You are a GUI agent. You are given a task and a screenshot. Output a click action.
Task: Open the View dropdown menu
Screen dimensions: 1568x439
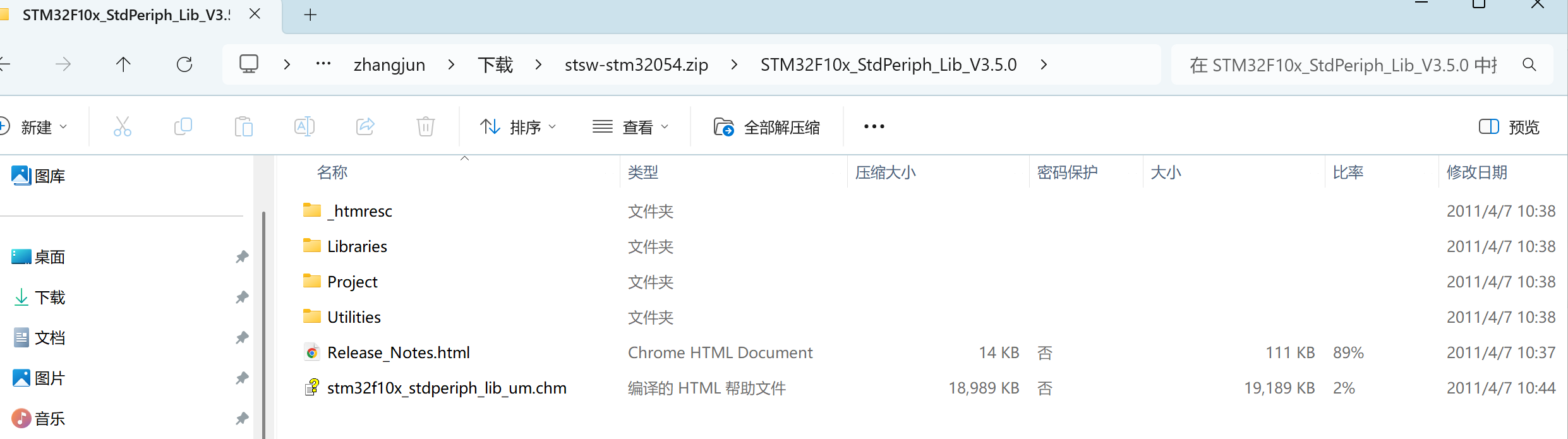[x=630, y=127]
